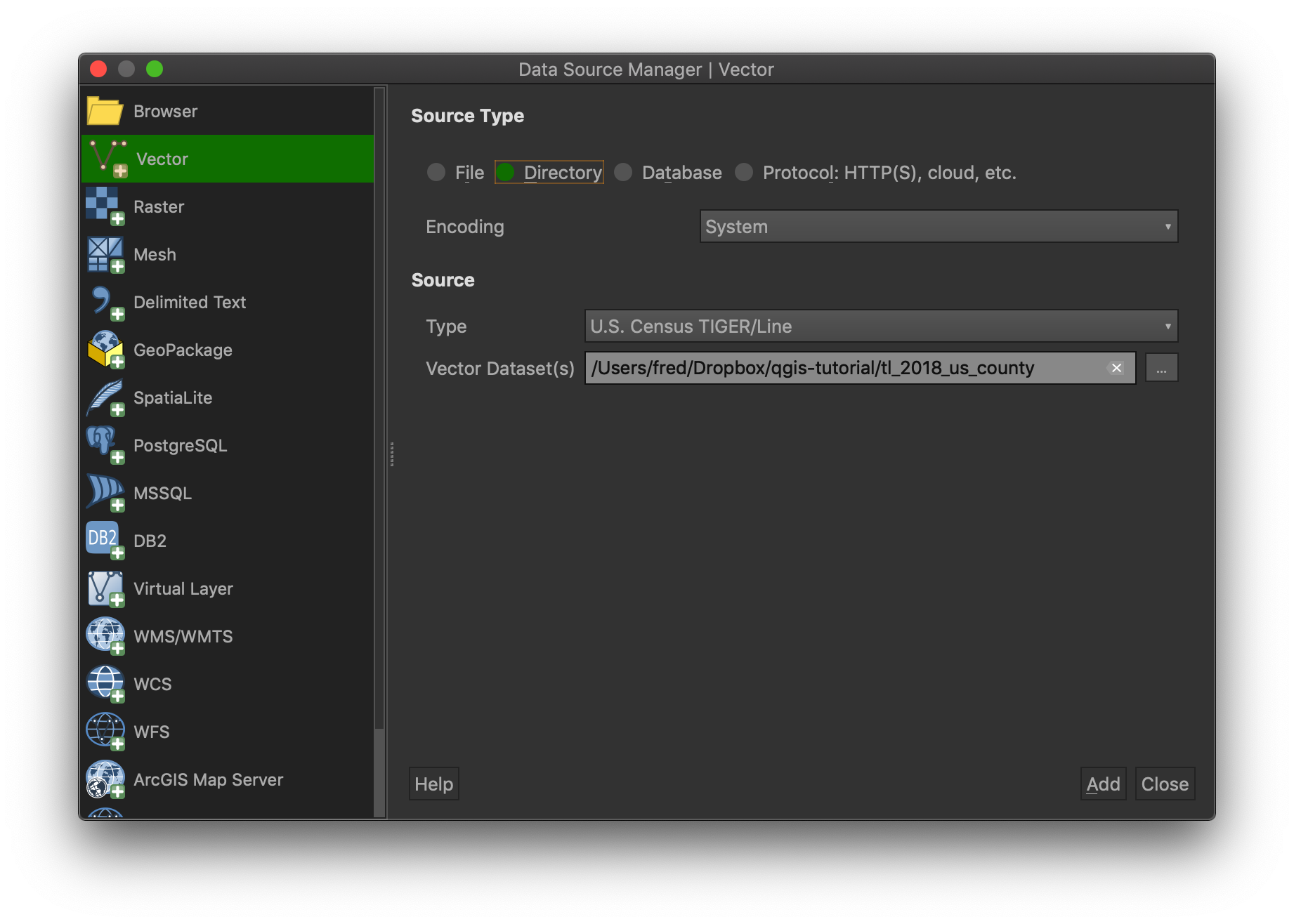The width and height of the screenshot is (1294, 924).
Task: Click the Browser folder icon
Action: pyautogui.click(x=105, y=111)
